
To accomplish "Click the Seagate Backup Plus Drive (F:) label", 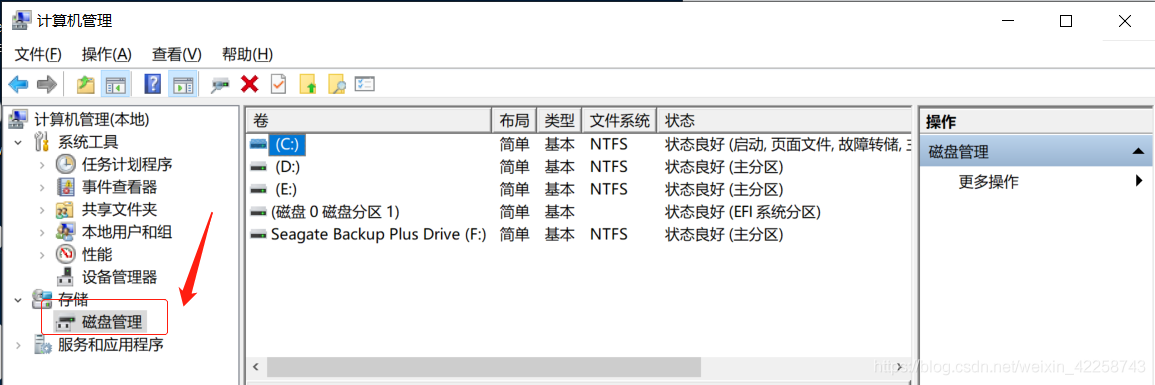I will [379, 235].
